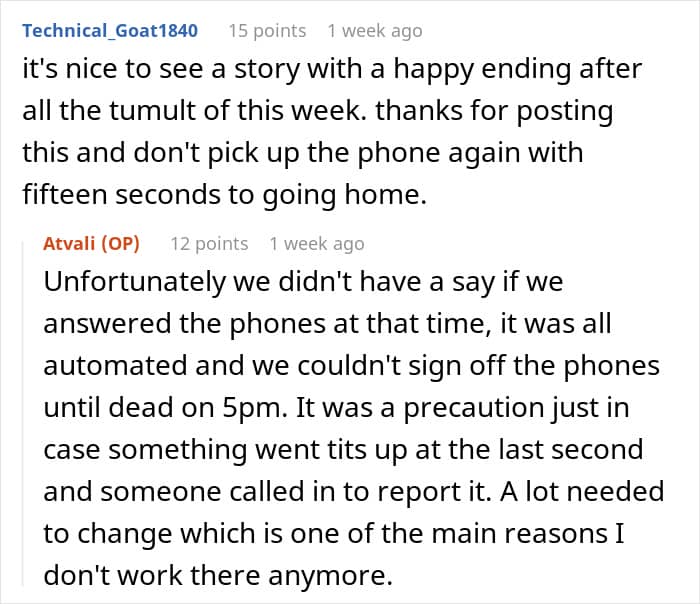Click the "12 points" score on Atvali's reply

[209, 243]
